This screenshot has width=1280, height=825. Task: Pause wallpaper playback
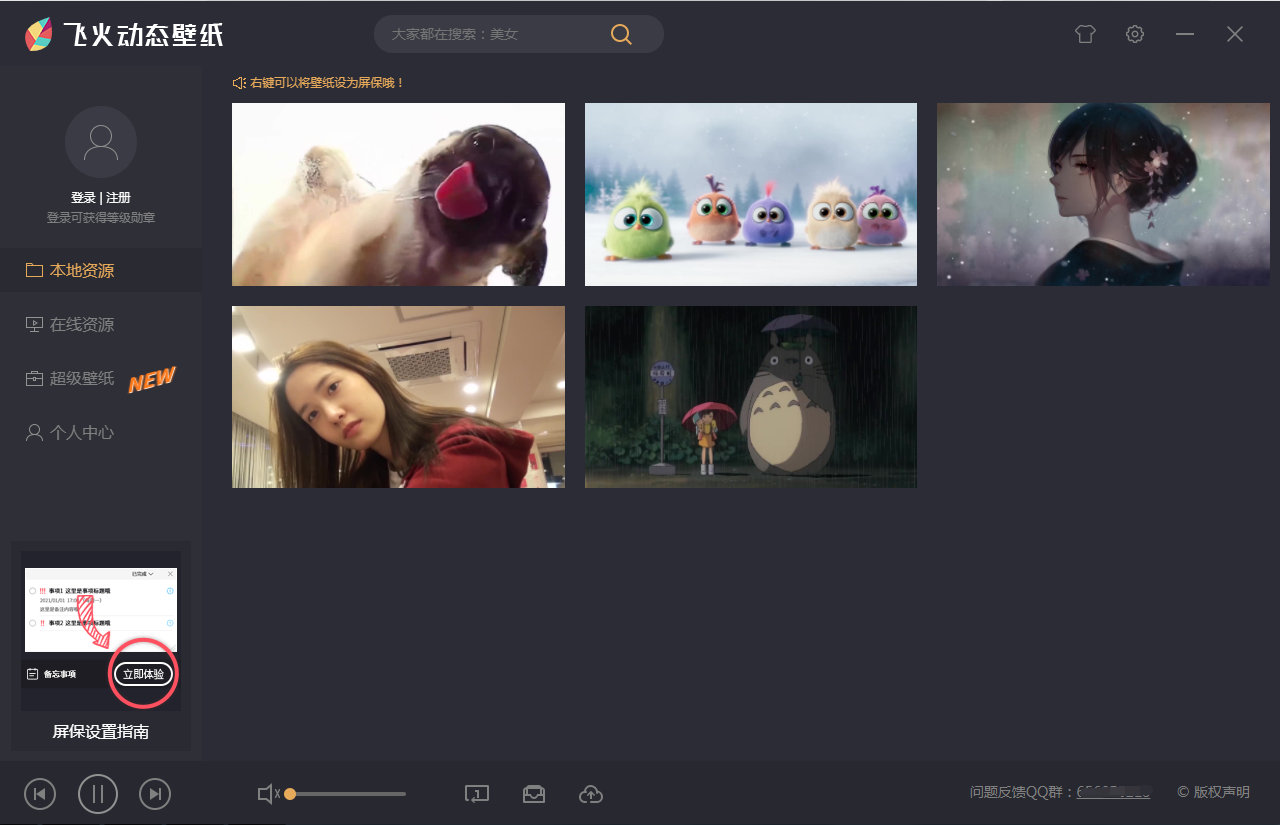pyautogui.click(x=98, y=794)
